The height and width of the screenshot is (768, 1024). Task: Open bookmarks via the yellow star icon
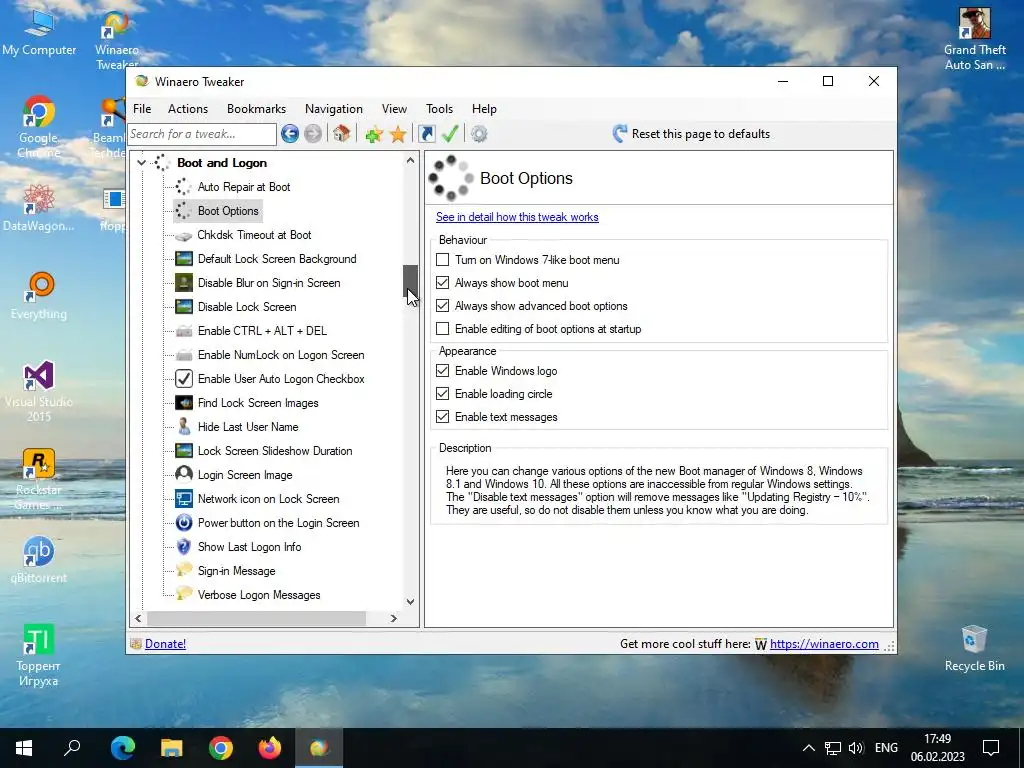click(398, 134)
